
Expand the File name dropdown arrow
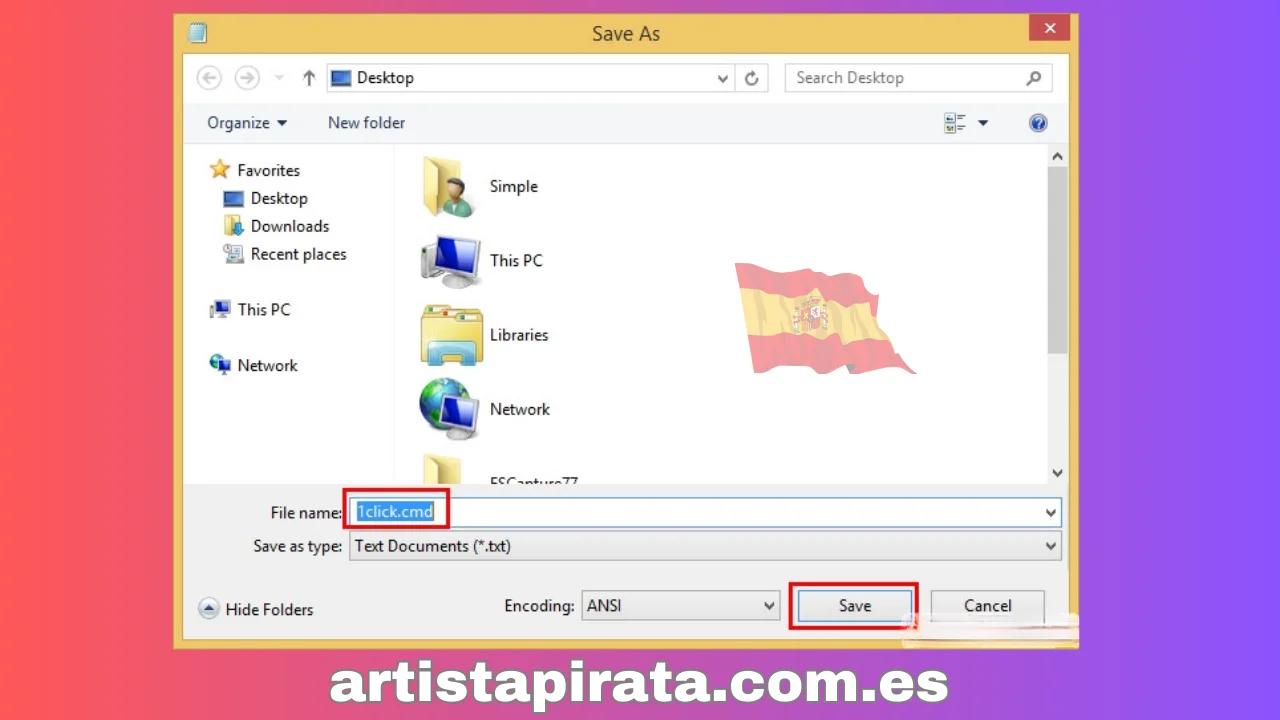click(1051, 513)
